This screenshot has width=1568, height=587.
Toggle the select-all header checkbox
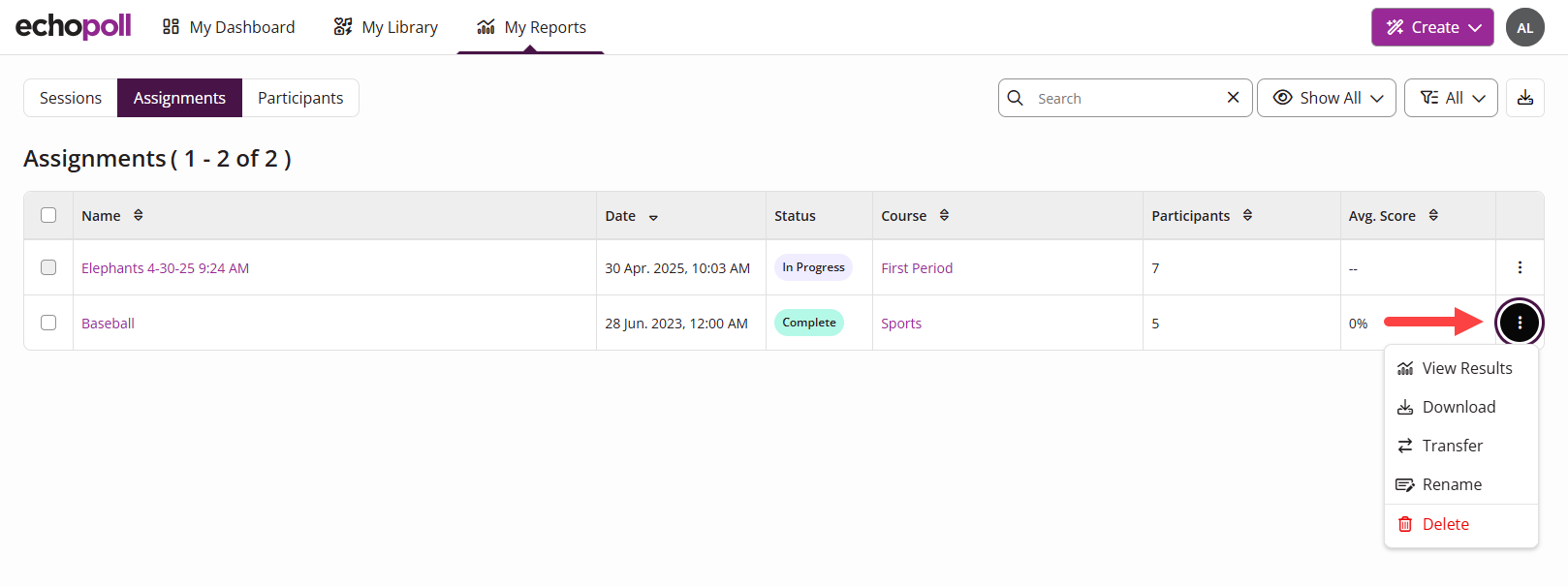[x=48, y=215]
